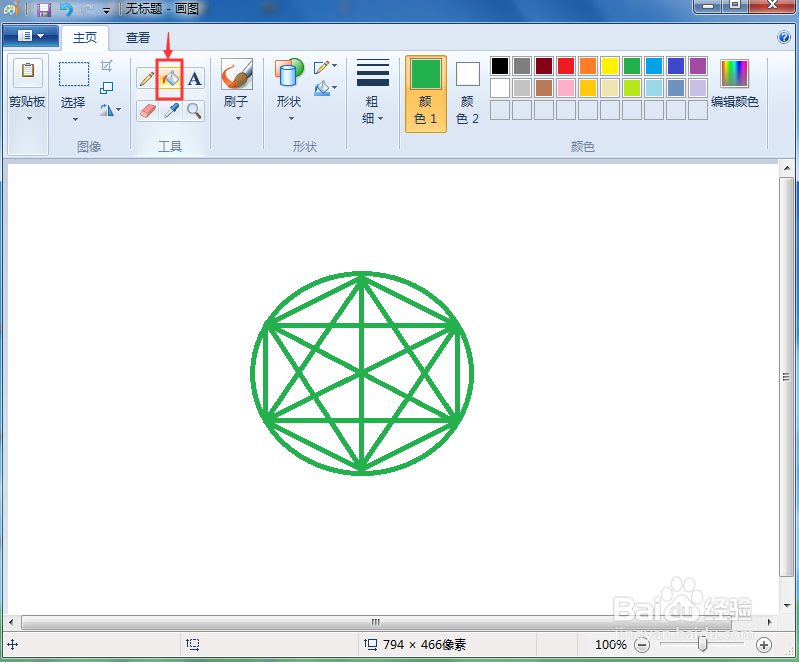
Task: Click the zoom out minus button
Action: (x=642, y=645)
